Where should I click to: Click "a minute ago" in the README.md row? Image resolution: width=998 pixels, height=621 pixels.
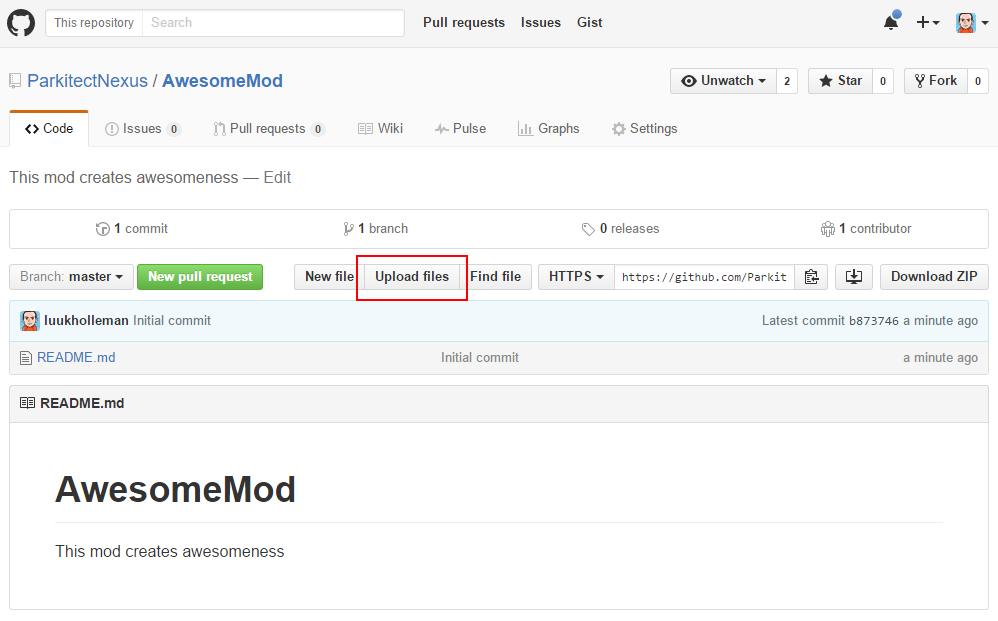click(940, 358)
